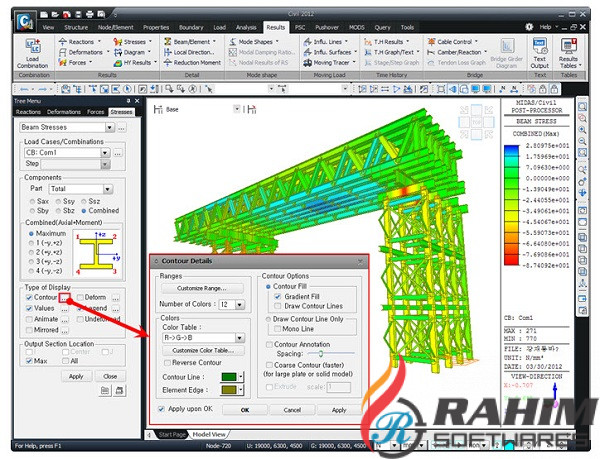Open the Part Total dropdown

[108, 189]
